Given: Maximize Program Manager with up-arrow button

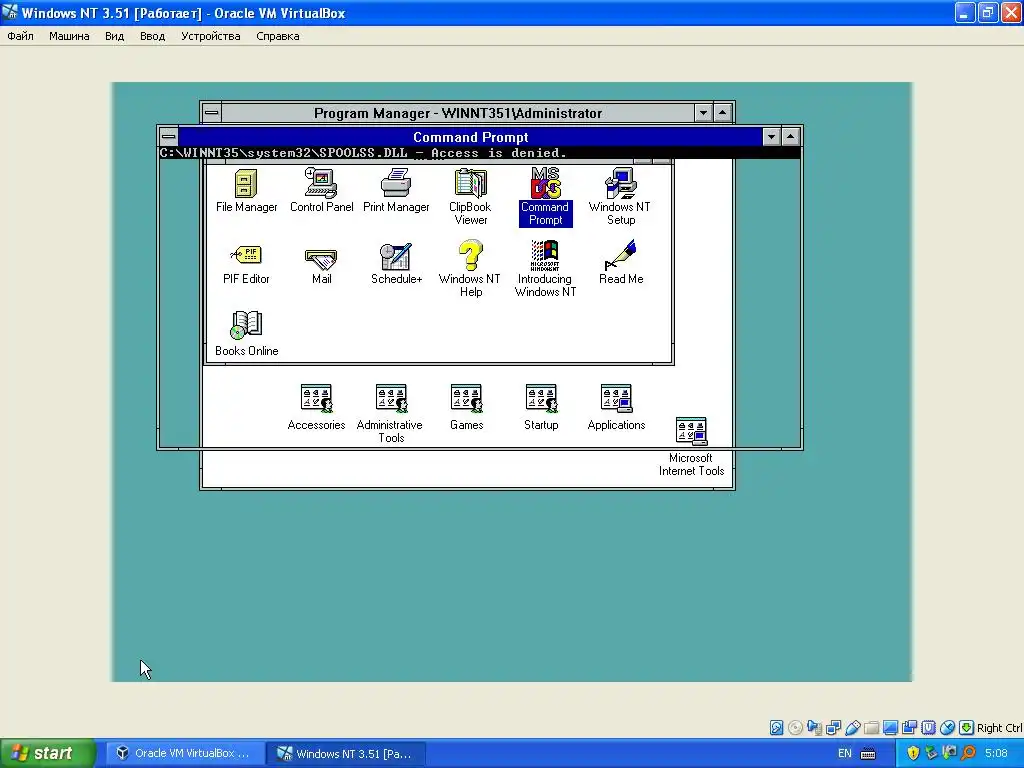Looking at the screenshot, I should tap(722, 113).
